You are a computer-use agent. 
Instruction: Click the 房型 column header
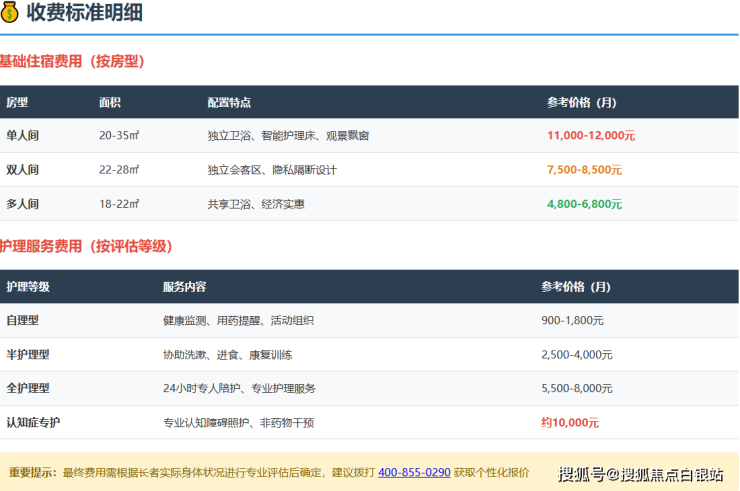[x=17, y=103]
